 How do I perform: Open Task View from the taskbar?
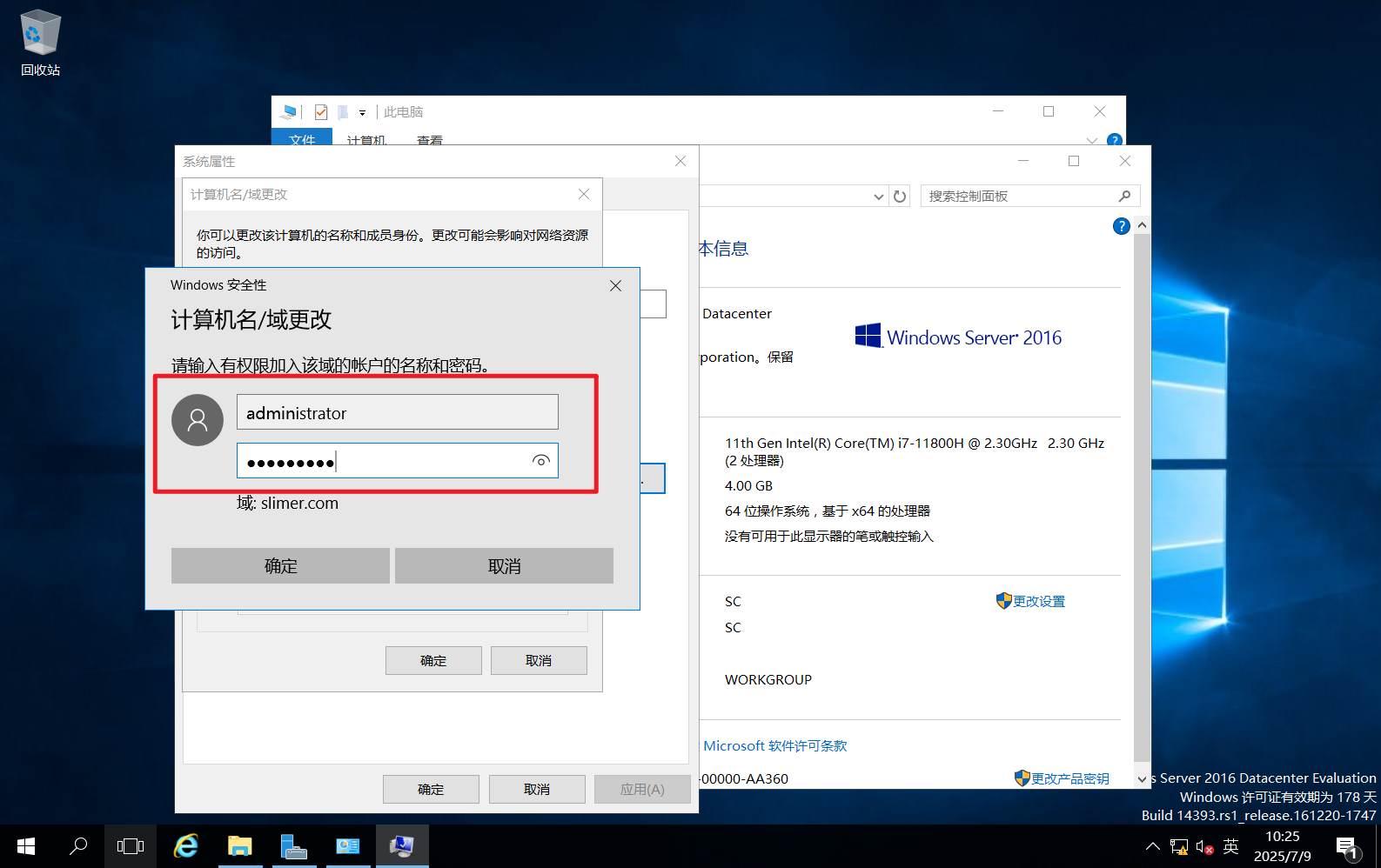pos(131,846)
